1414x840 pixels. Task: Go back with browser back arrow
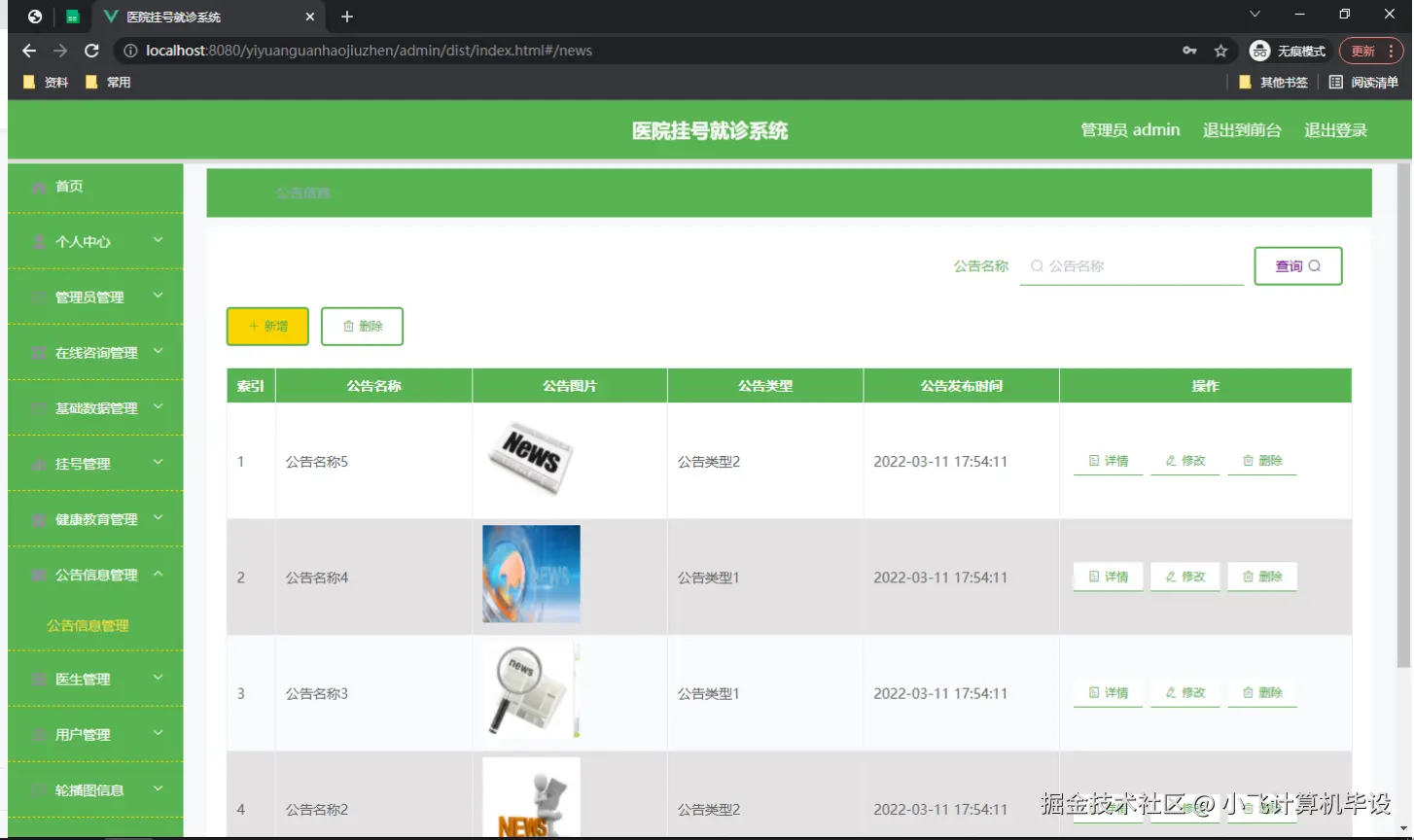(29, 51)
